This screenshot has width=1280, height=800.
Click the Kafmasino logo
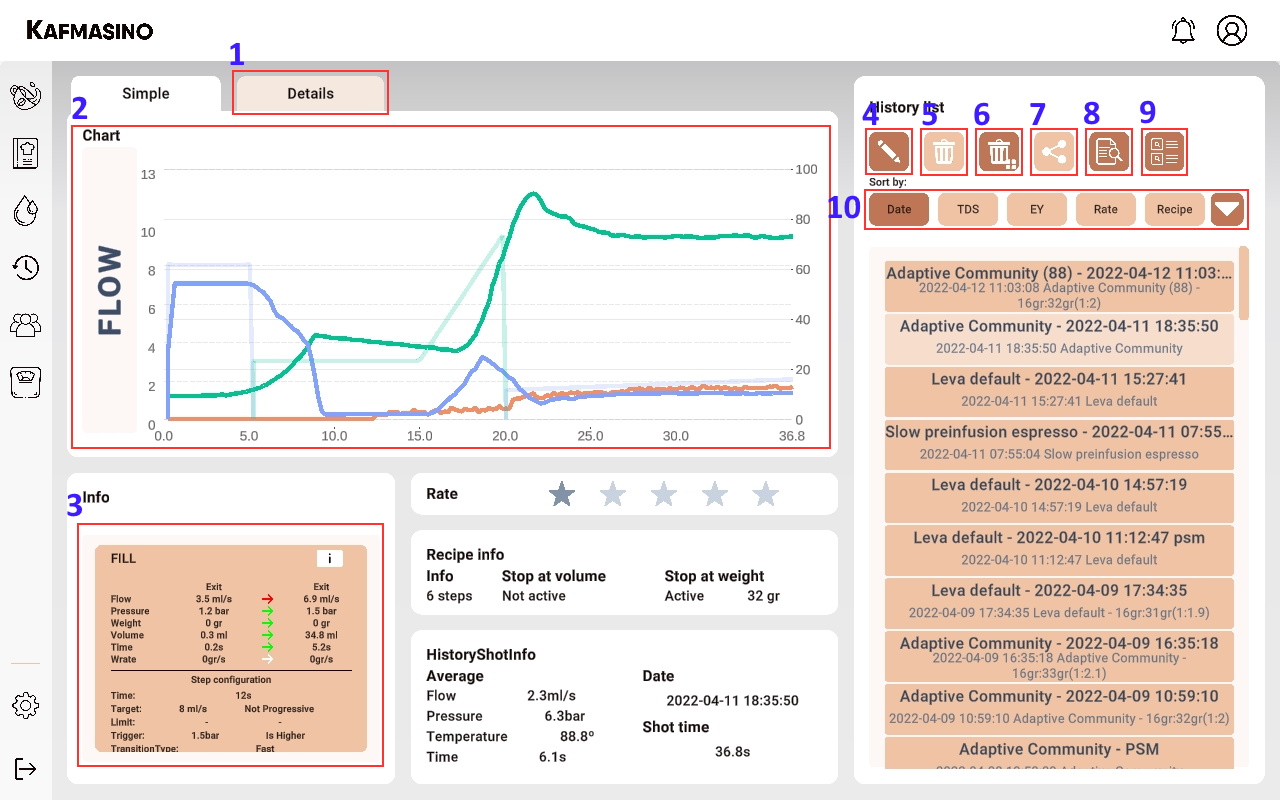90,30
